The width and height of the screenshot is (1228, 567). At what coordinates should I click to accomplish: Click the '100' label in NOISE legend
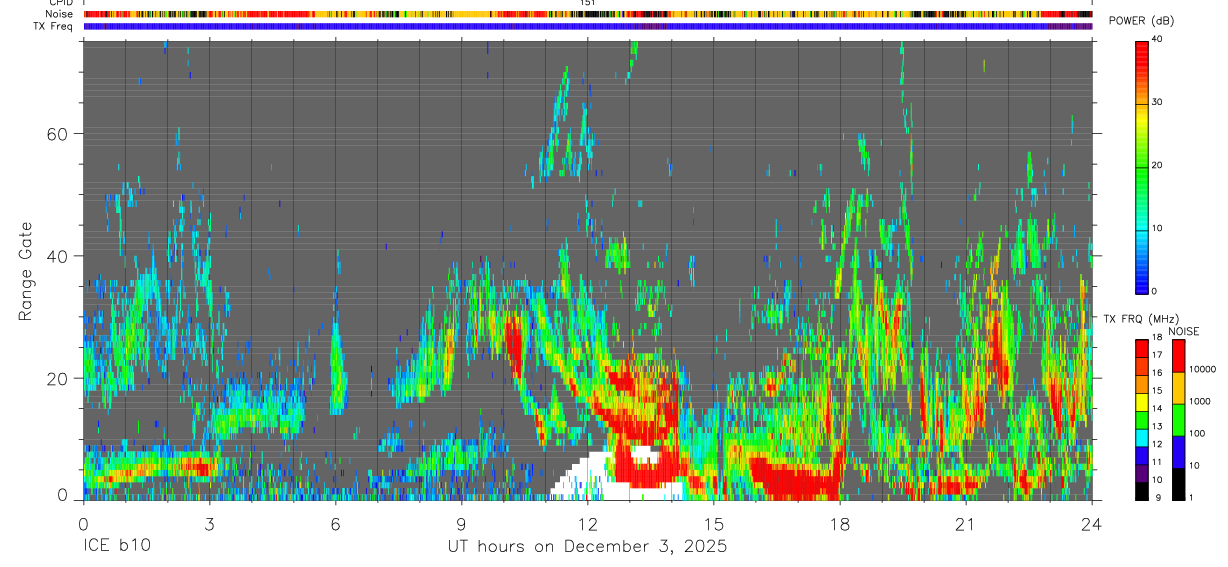[1195, 433]
